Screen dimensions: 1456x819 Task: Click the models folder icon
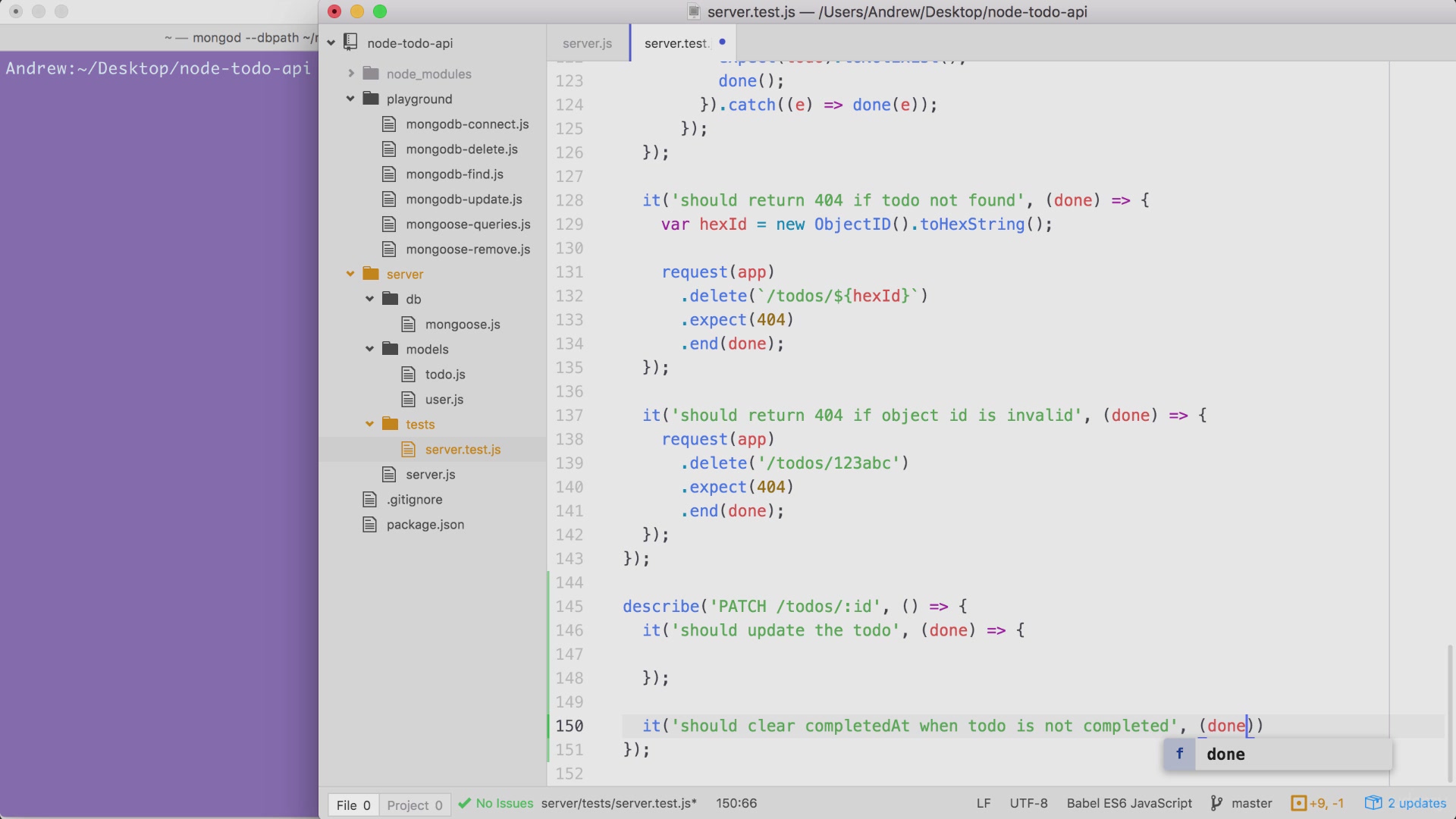click(390, 348)
